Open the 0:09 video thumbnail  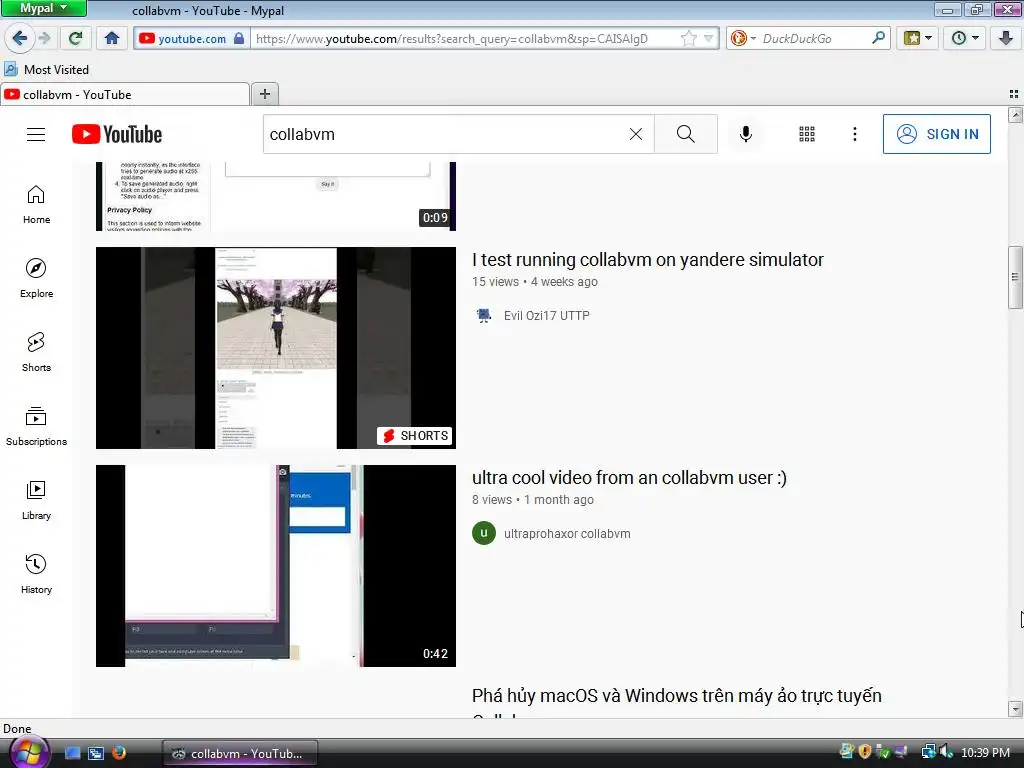(276, 197)
